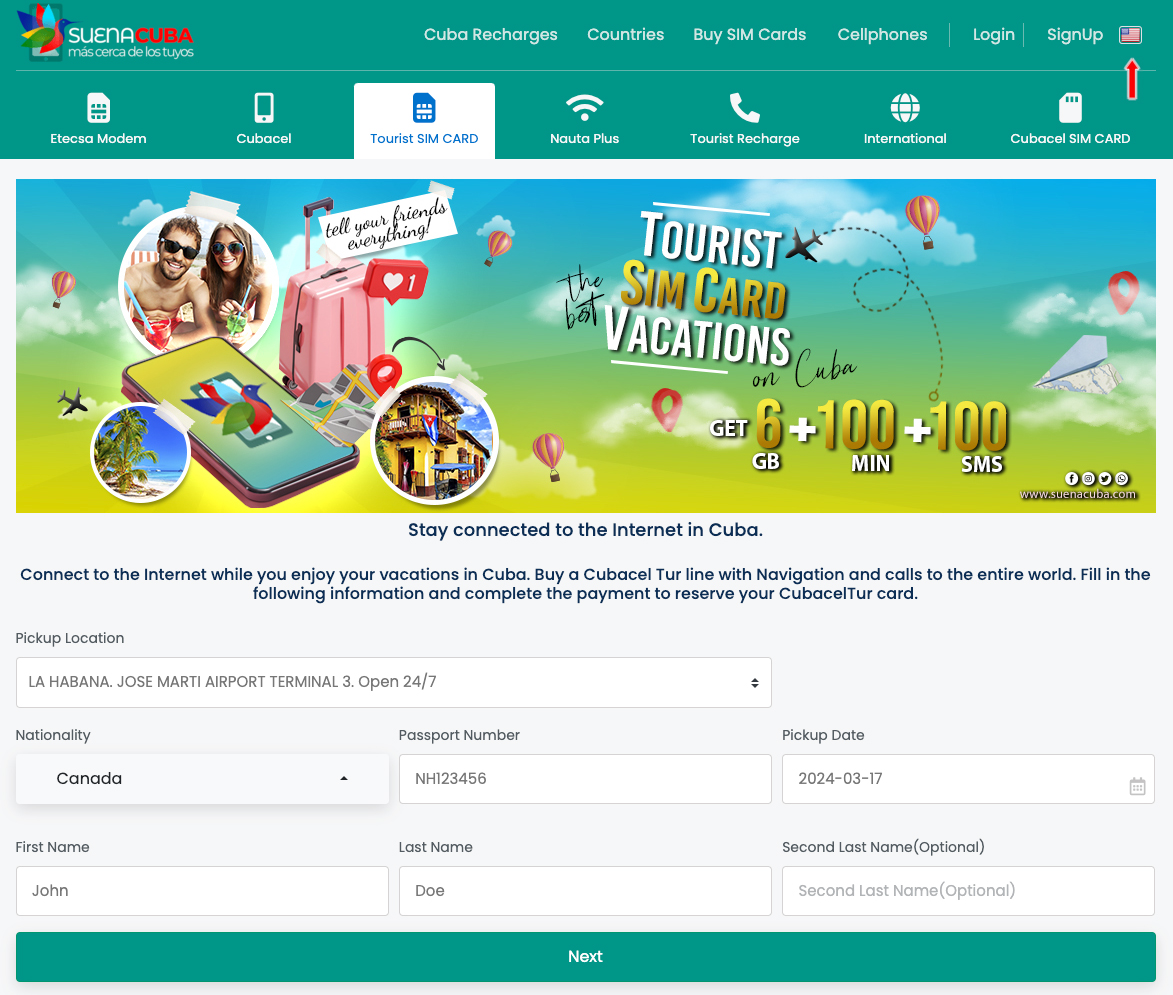Click the SuenaCuba hummingbird logo
The width and height of the screenshot is (1173, 995).
[105, 34]
